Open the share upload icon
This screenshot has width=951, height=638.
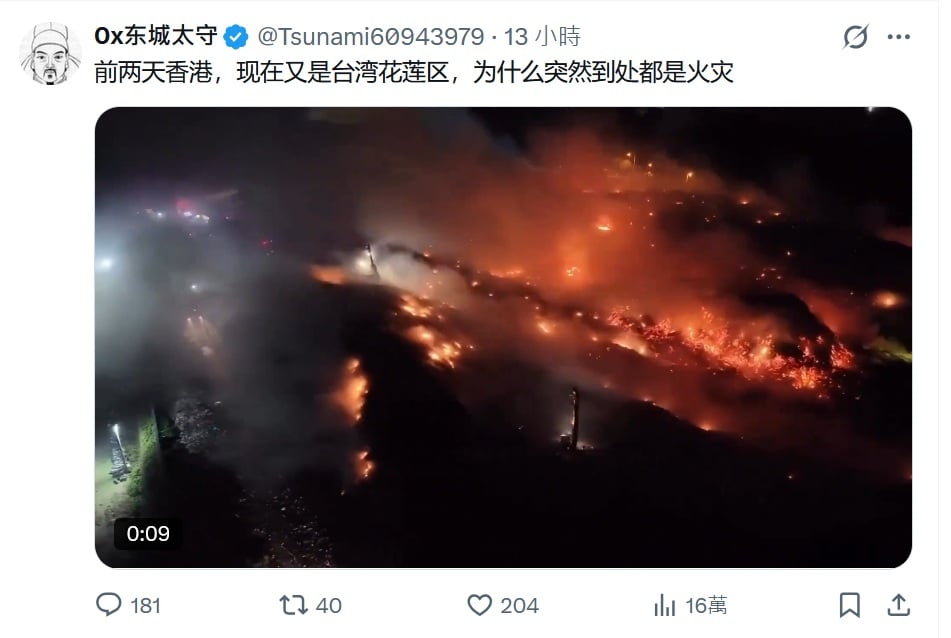(898, 605)
